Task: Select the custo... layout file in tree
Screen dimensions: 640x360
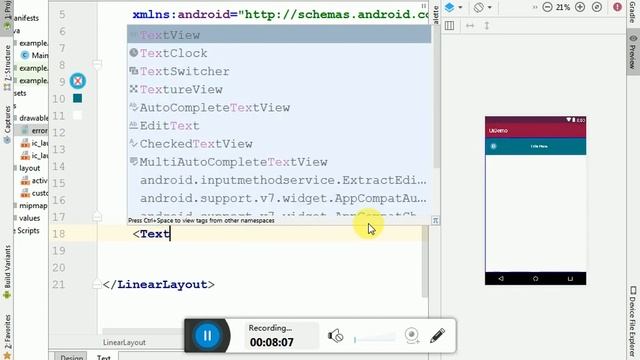Action: coord(34,193)
